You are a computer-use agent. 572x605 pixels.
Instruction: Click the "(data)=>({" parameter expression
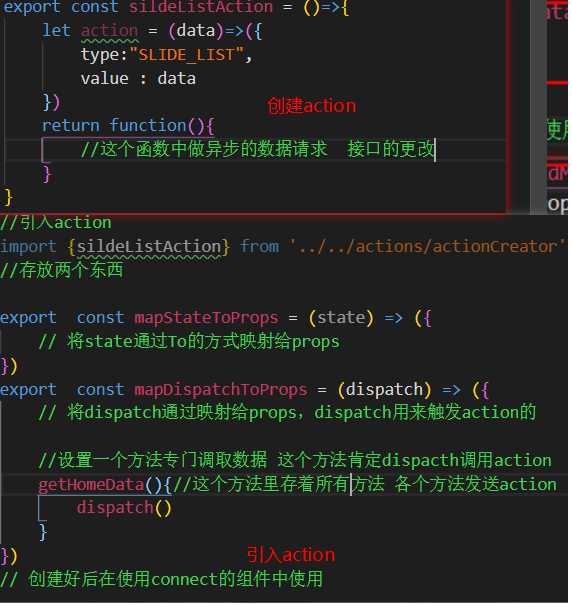[x=215, y=31]
